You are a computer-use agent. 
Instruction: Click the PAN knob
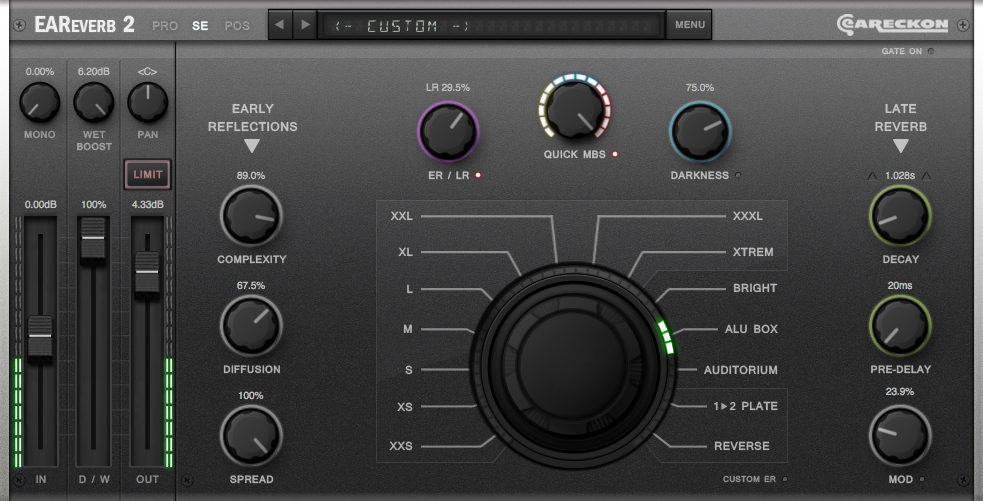[x=147, y=102]
